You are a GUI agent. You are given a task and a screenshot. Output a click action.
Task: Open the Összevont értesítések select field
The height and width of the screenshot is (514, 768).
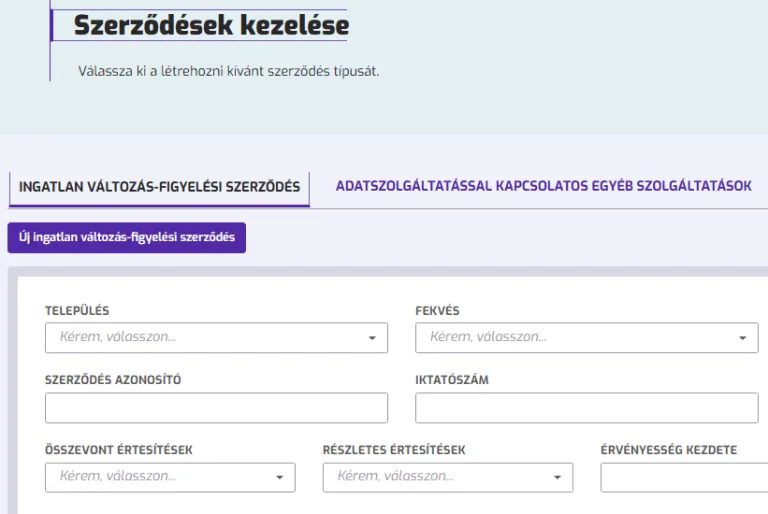click(x=160, y=478)
